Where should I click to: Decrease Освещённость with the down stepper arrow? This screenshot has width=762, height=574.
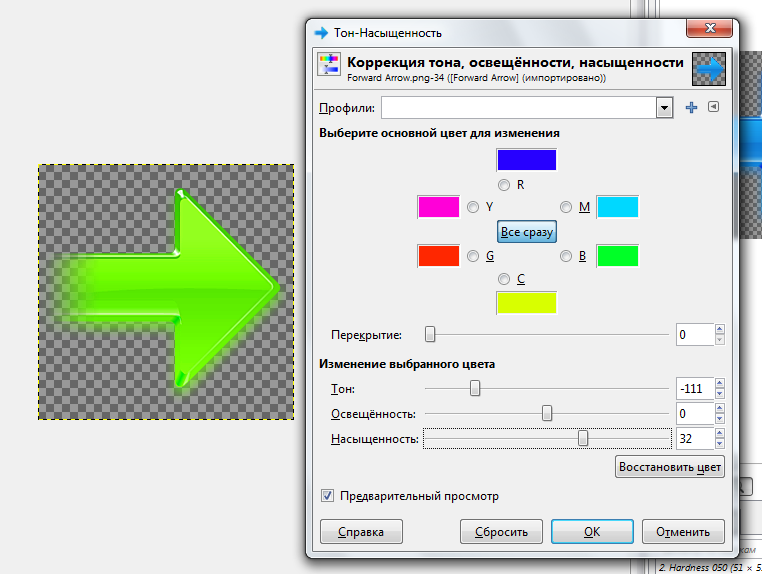coord(720,418)
